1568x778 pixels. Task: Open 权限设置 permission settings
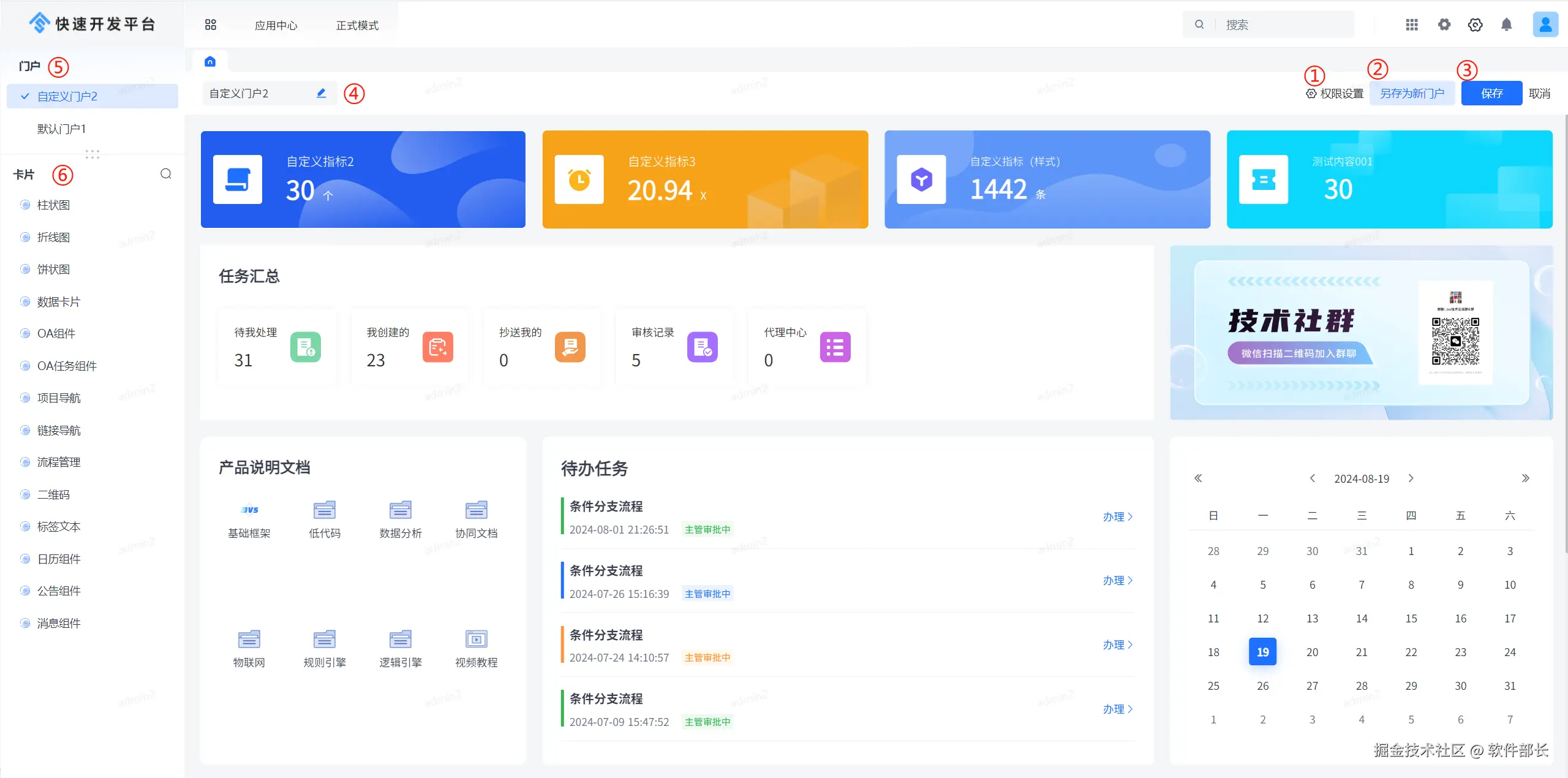1334,94
